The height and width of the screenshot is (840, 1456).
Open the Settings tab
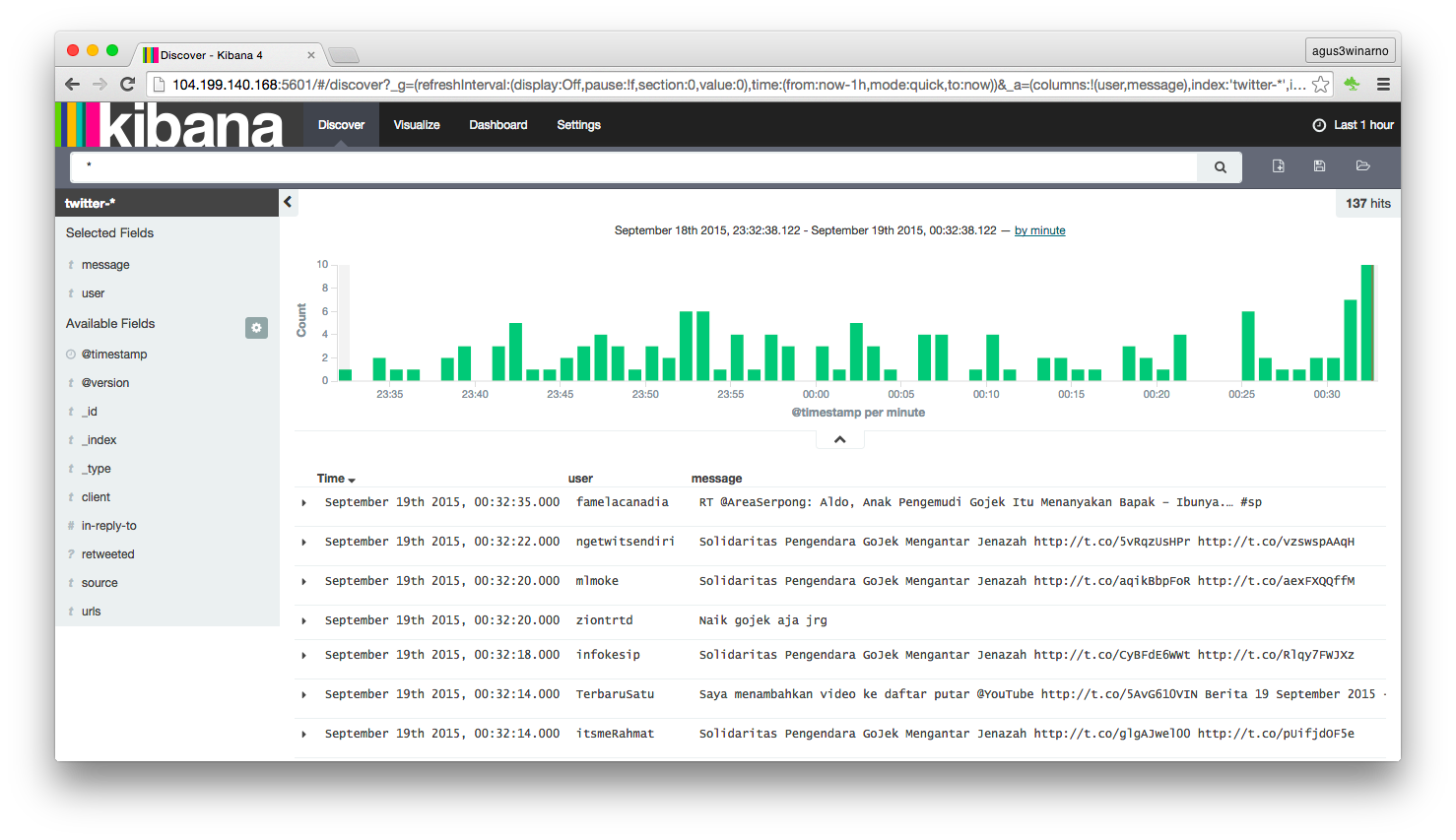pyautogui.click(x=578, y=125)
